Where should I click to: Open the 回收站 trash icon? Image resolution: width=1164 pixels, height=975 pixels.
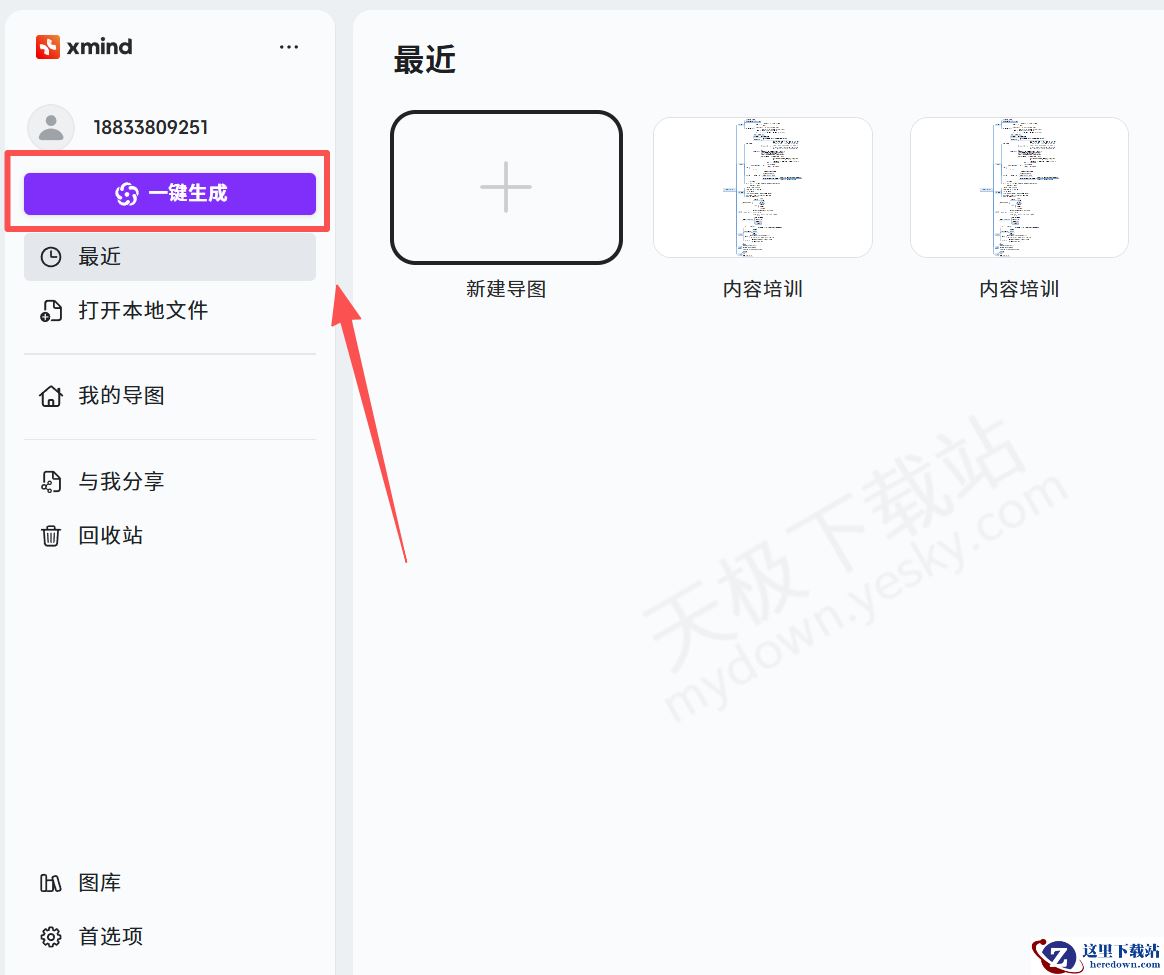tap(50, 535)
